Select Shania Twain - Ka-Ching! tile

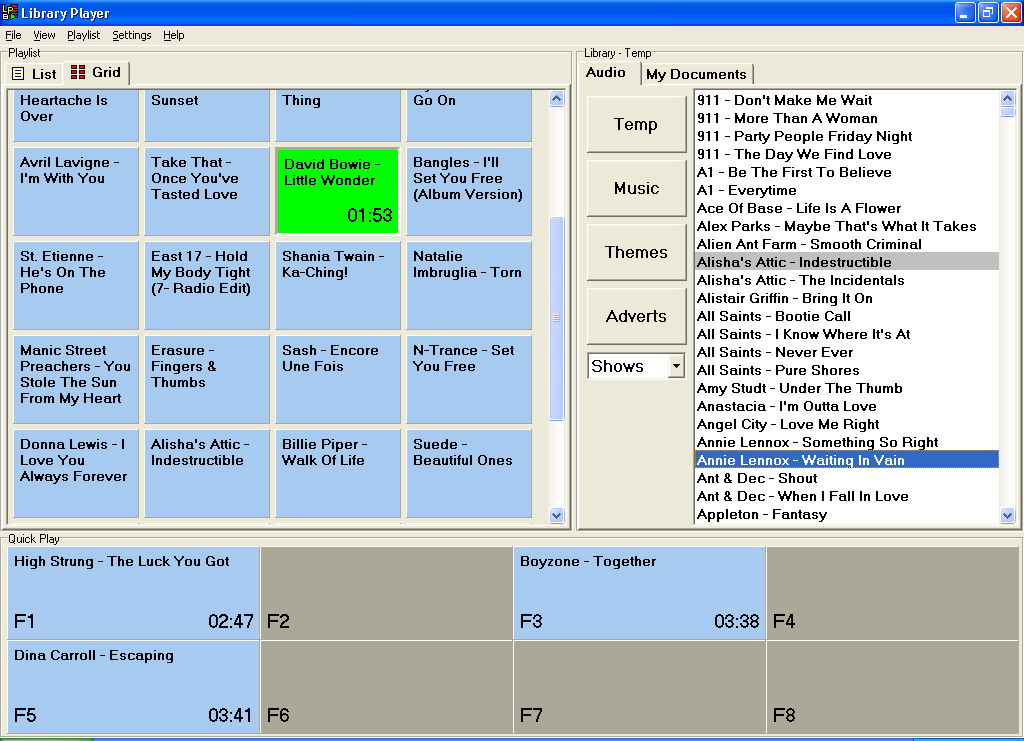tap(338, 285)
